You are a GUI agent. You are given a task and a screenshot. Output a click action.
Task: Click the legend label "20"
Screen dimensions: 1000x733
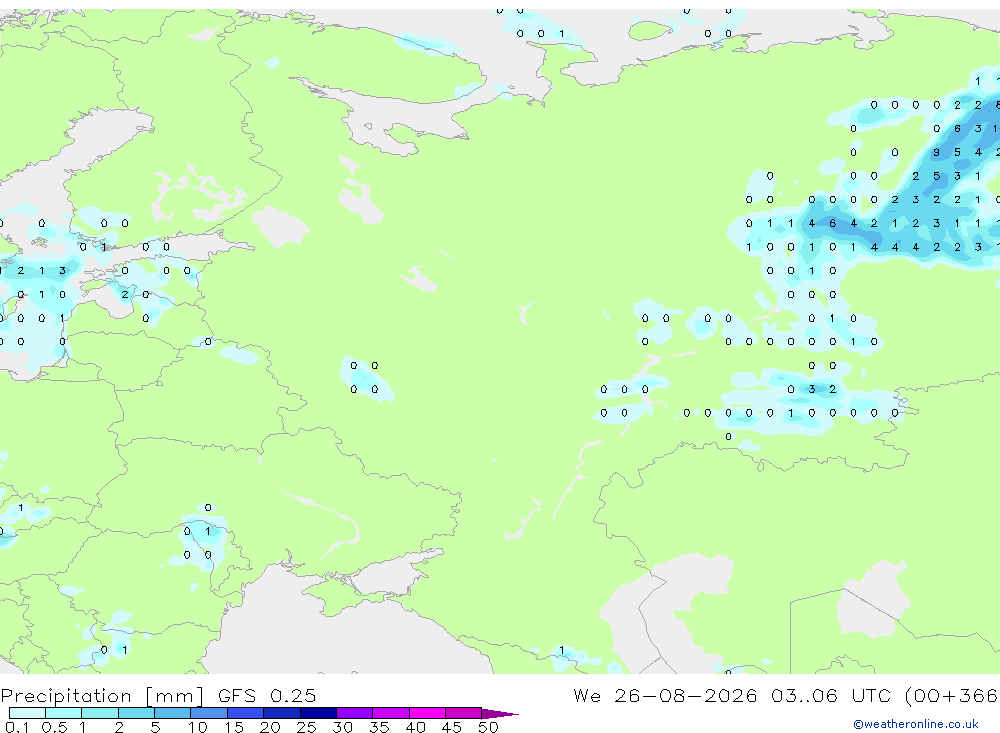[270, 727]
